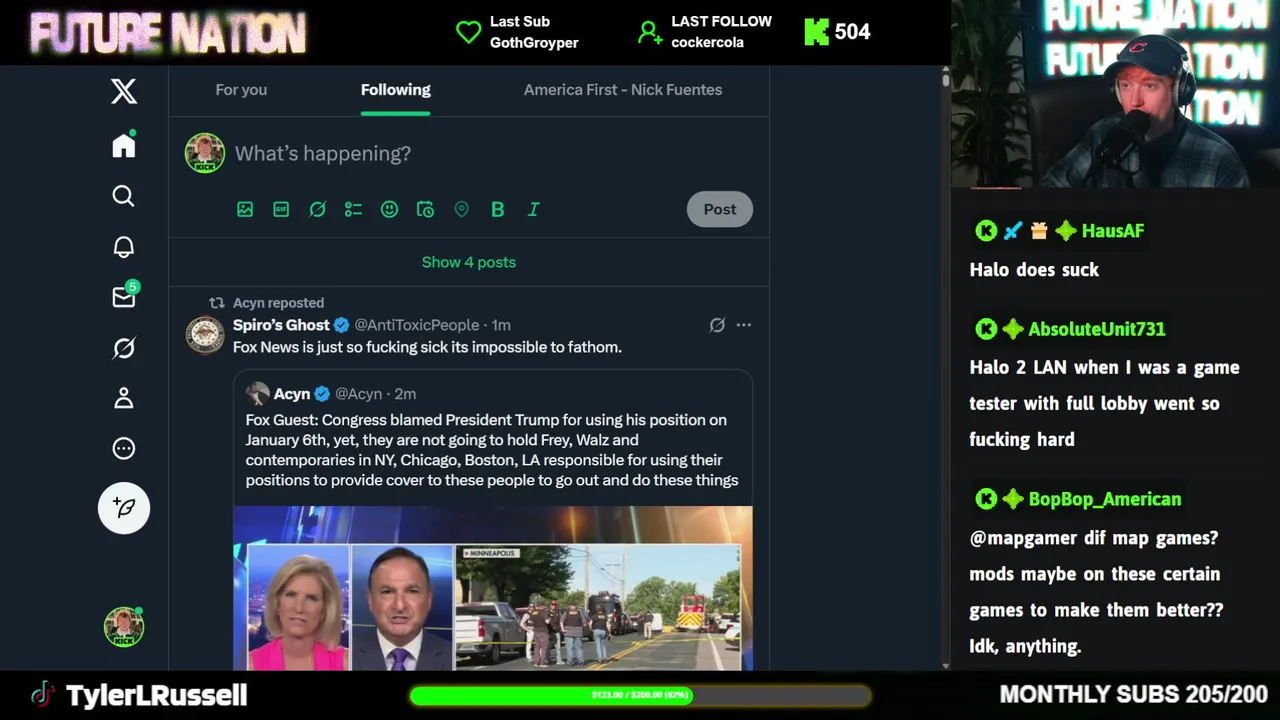Click the Post button

pos(720,209)
